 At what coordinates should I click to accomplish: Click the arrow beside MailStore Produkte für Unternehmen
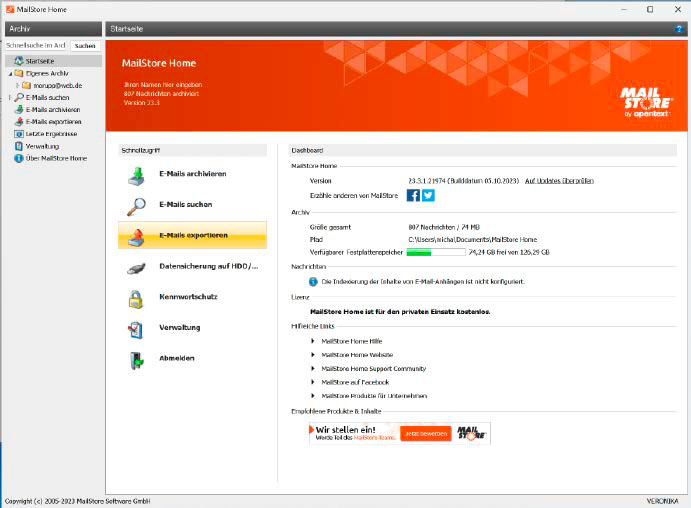[x=313, y=396]
